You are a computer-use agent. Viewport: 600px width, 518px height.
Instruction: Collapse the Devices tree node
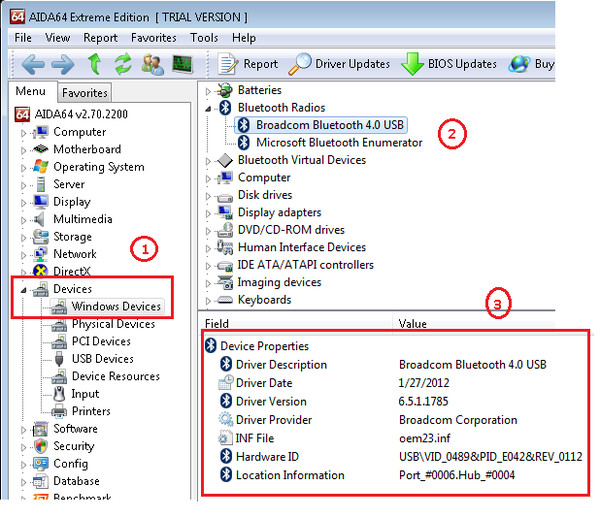[x=23, y=290]
